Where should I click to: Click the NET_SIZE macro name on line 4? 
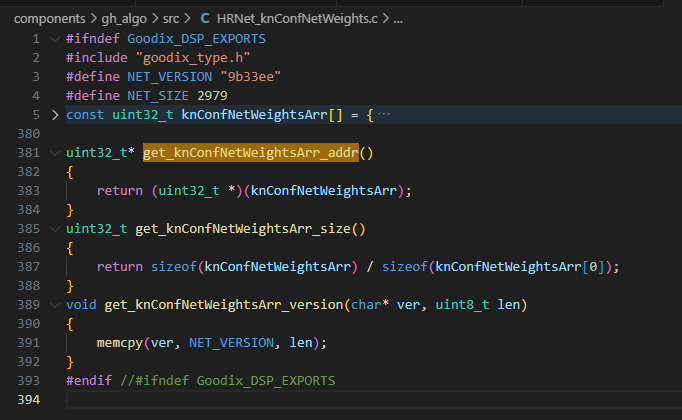tap(158, 96)
